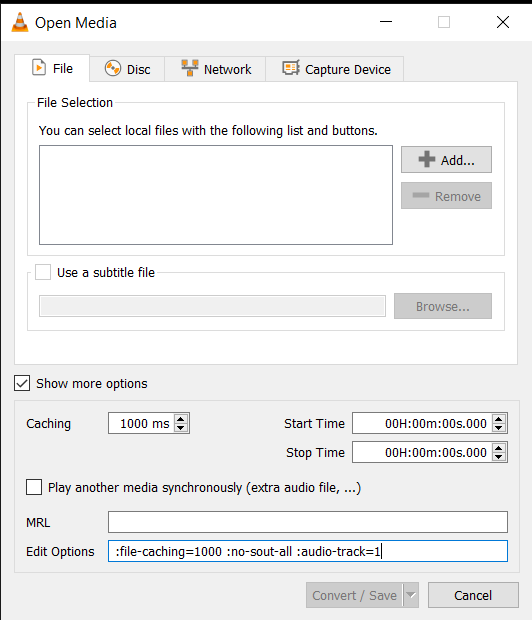Click the VLC cone icon in title bar

(20, 22)
